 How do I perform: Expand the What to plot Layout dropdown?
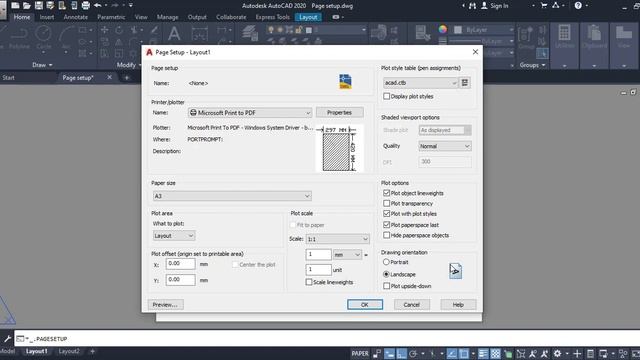click(174, 236)
